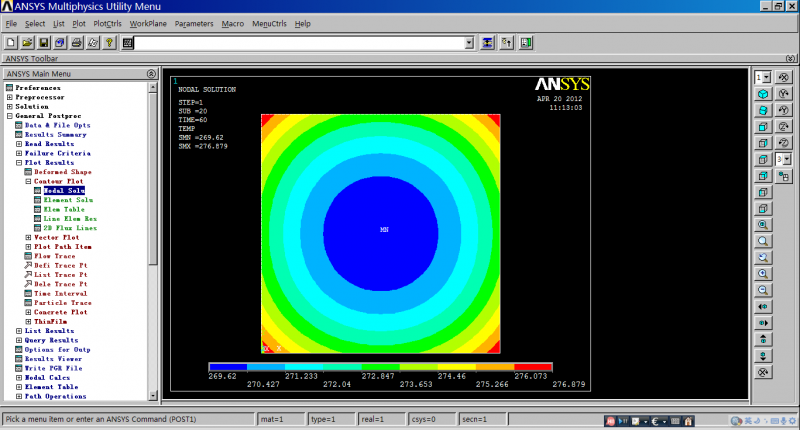
Task: Pan the model up with arrow icon
Action: click(x=763, y=339)
